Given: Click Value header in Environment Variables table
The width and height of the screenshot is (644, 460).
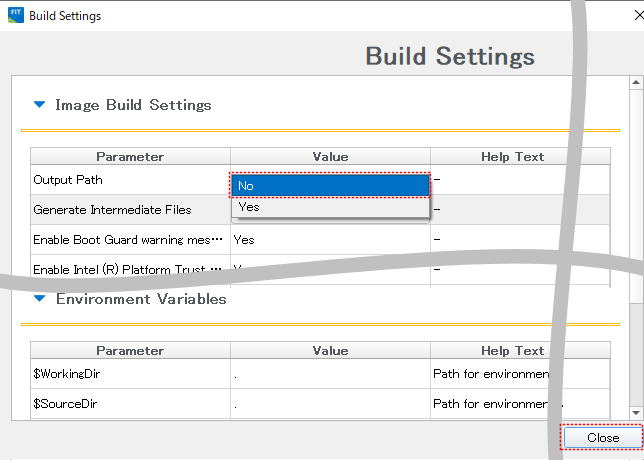Looking at the screenshot, I should pos(330,351).
